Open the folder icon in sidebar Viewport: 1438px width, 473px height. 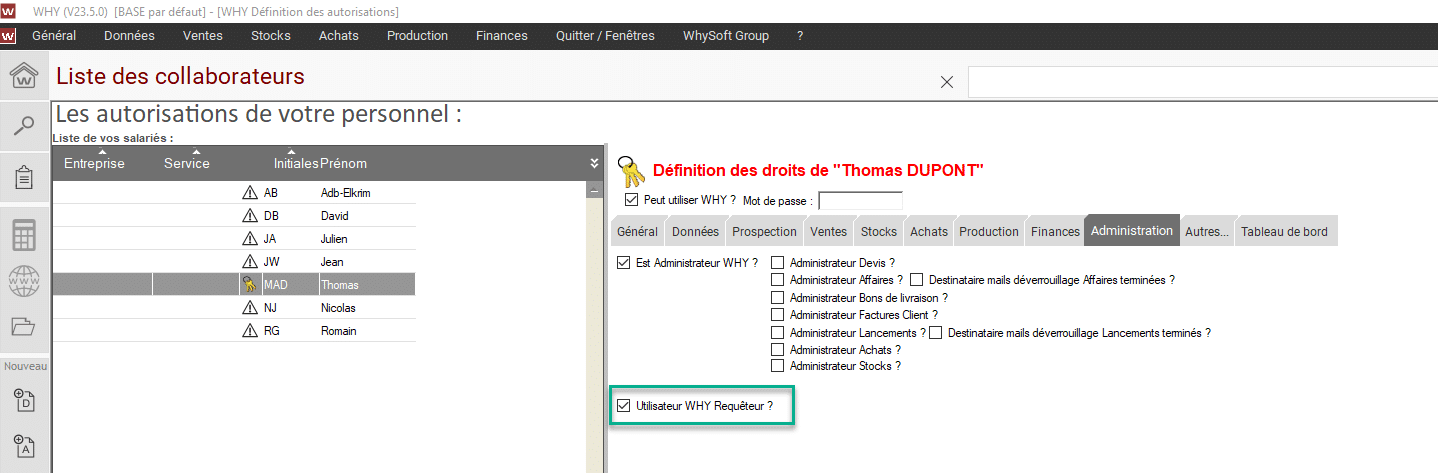(24, 326)
